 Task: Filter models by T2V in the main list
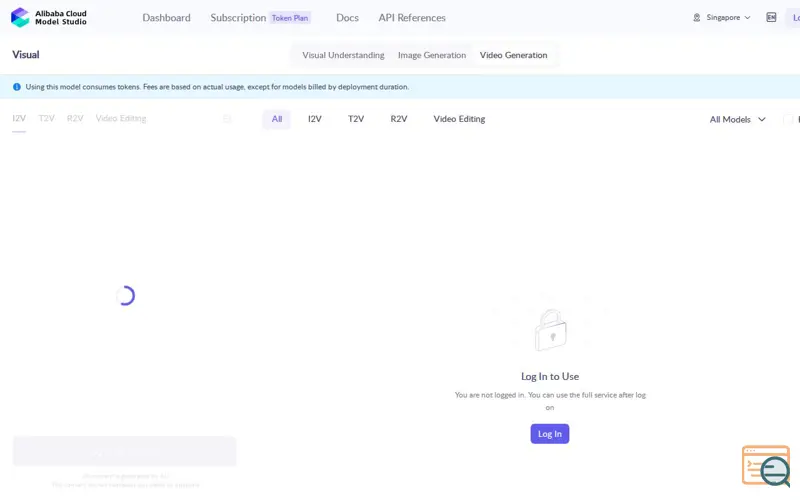tap(356, 119)
